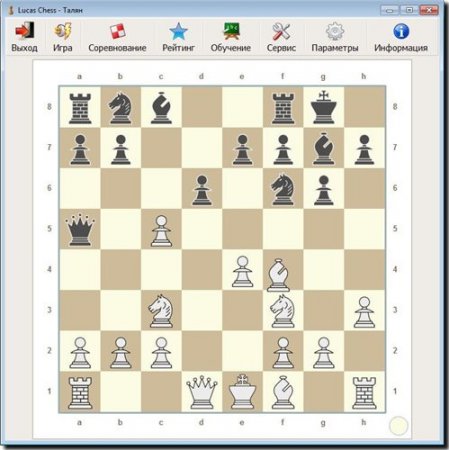Screen dimensions: 449x450
Task: Click the empty g1 square
Action: coord(323,391)
